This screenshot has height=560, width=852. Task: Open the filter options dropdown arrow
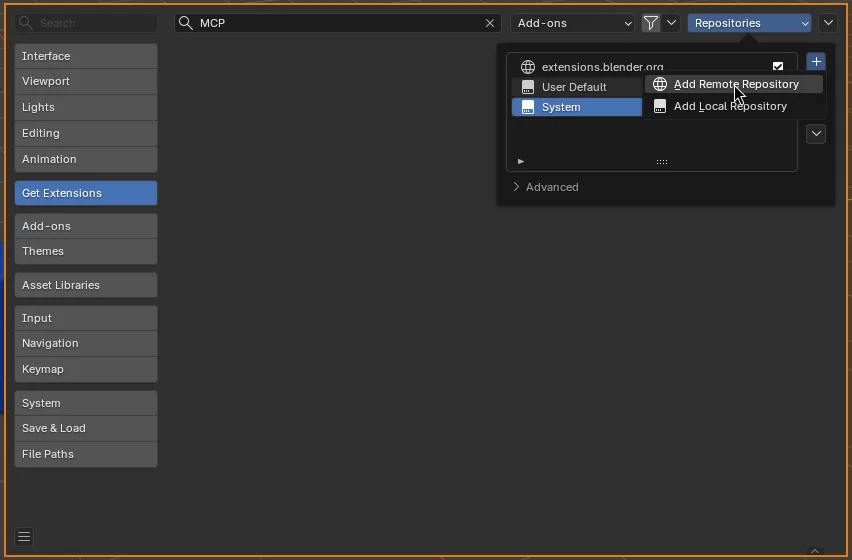(x=671, y=23)
